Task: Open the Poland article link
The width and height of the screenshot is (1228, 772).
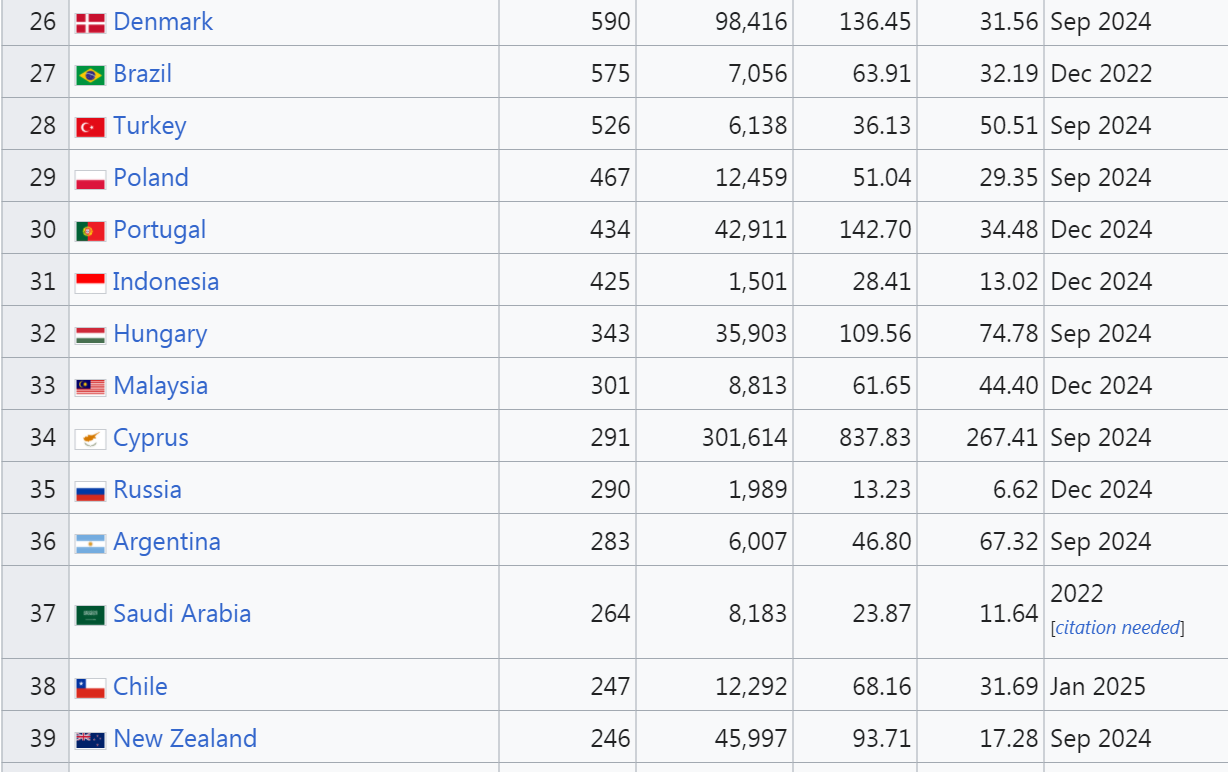Action: 151,177
